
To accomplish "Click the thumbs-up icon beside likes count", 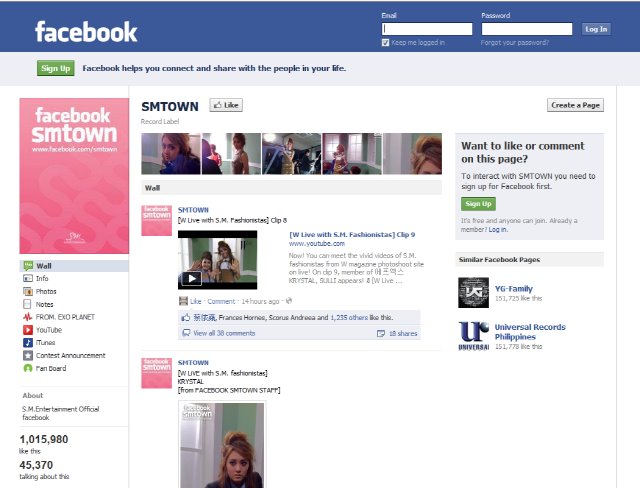I will click(186, 317).
